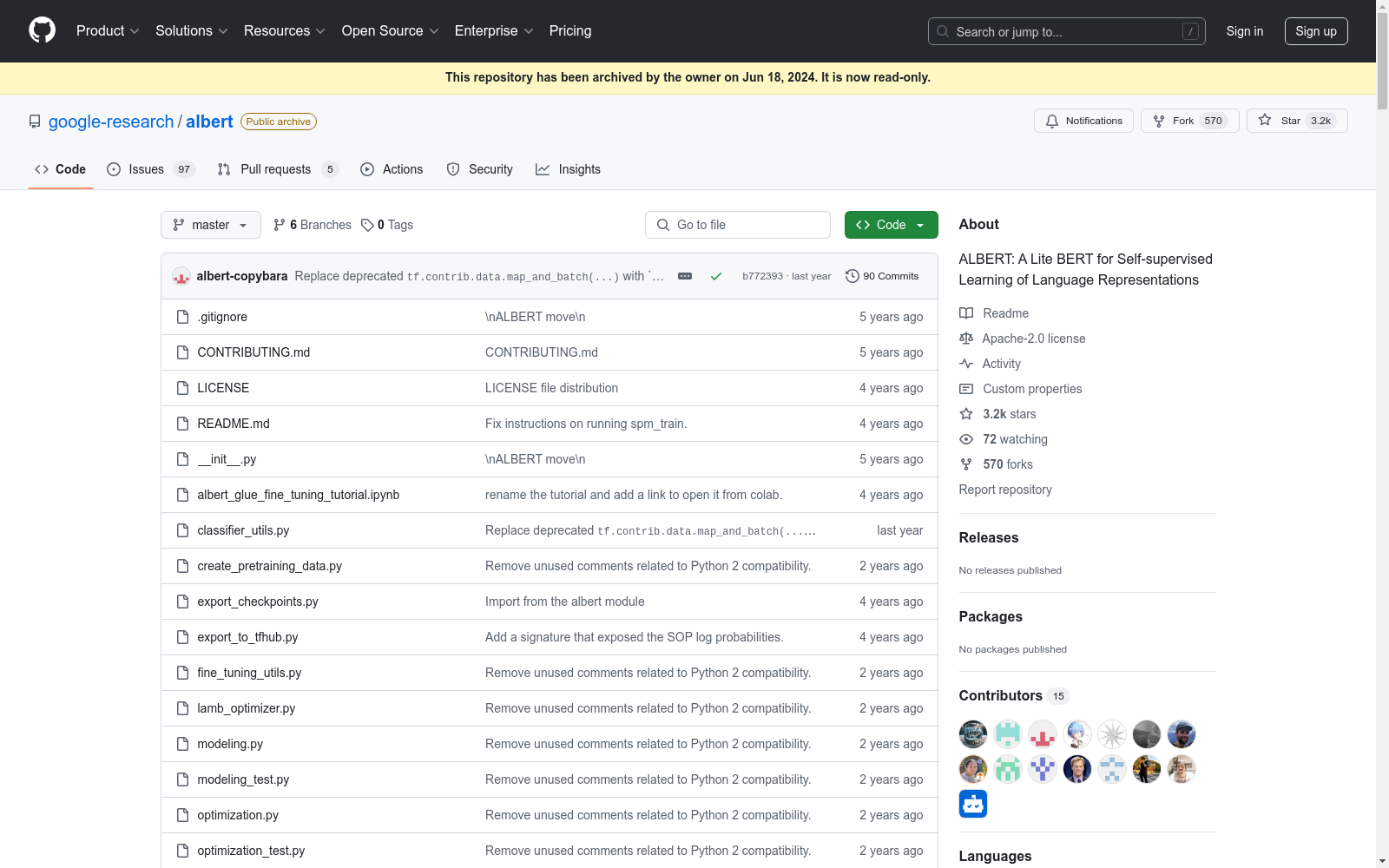
Task: Fork the repository
Action: click(x=1190, y=121)
